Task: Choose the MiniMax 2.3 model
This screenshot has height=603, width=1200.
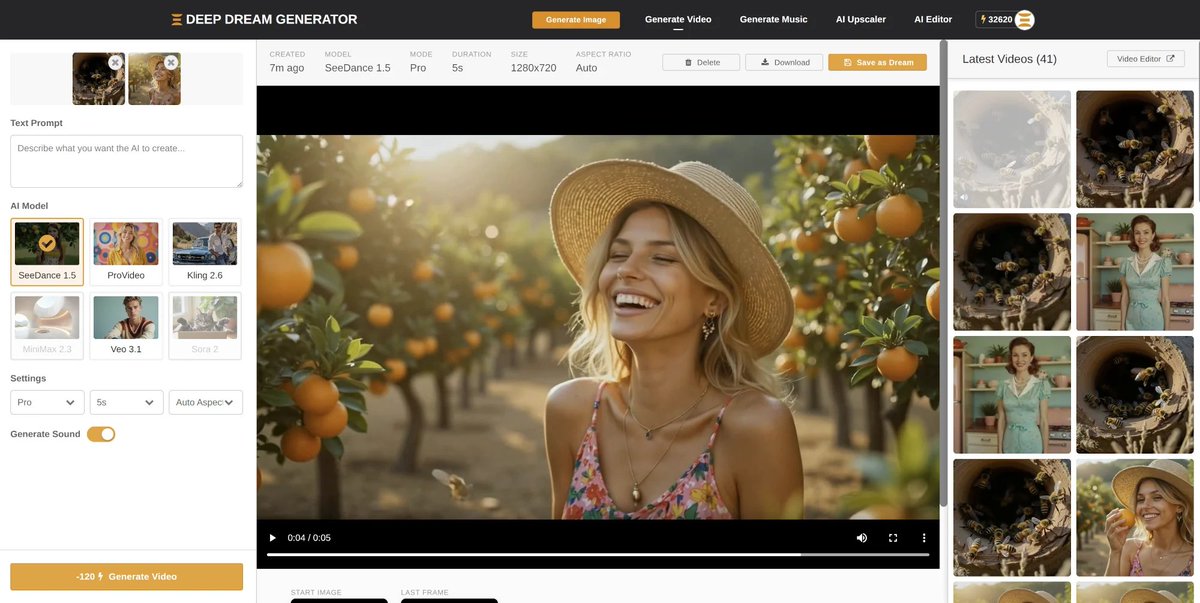Action: click(47, 326)
